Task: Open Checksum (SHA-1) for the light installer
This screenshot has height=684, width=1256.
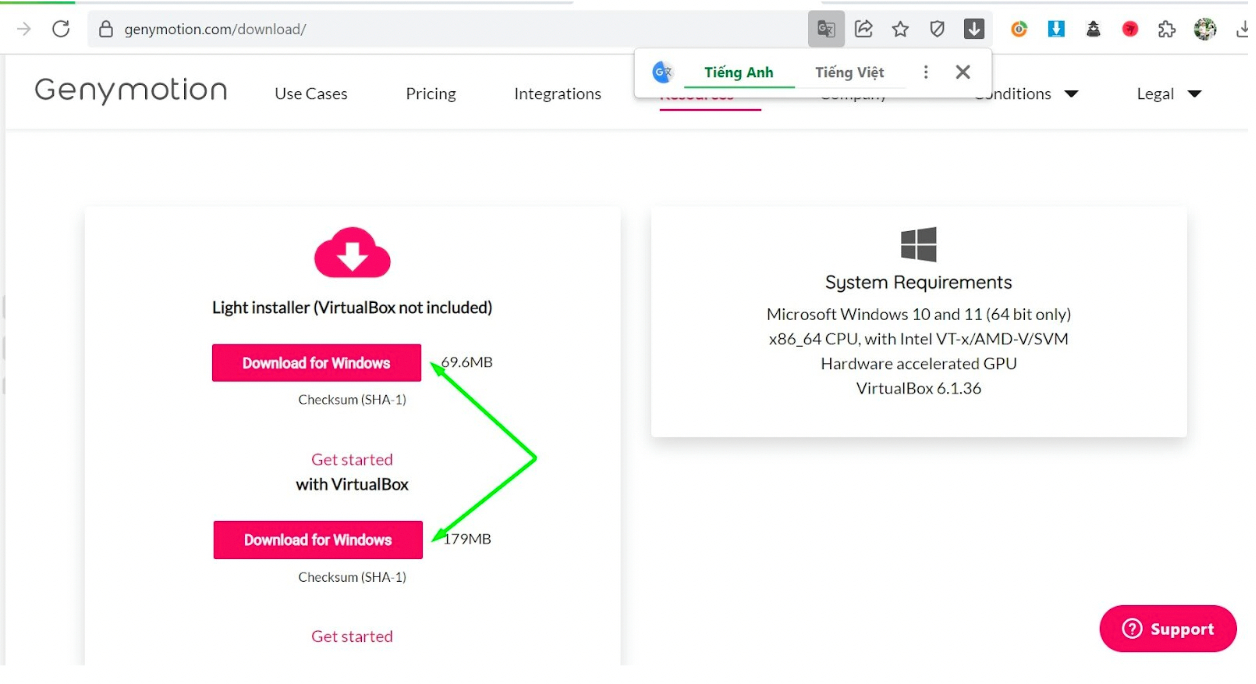Action: pos(352,400)
